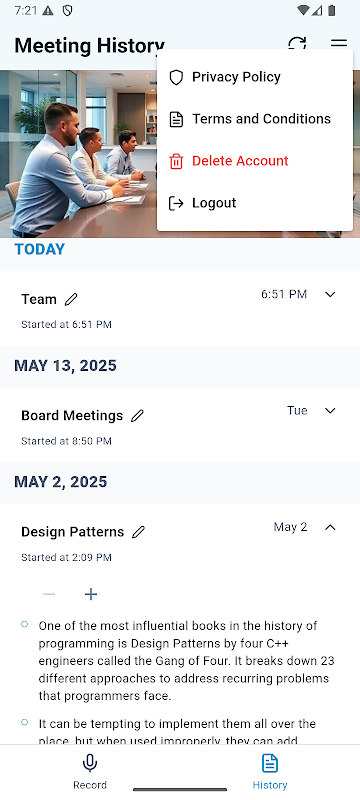Screen dimensions: 360x800
Task: Tap the microphone Record icon
Action: point(90,764)
